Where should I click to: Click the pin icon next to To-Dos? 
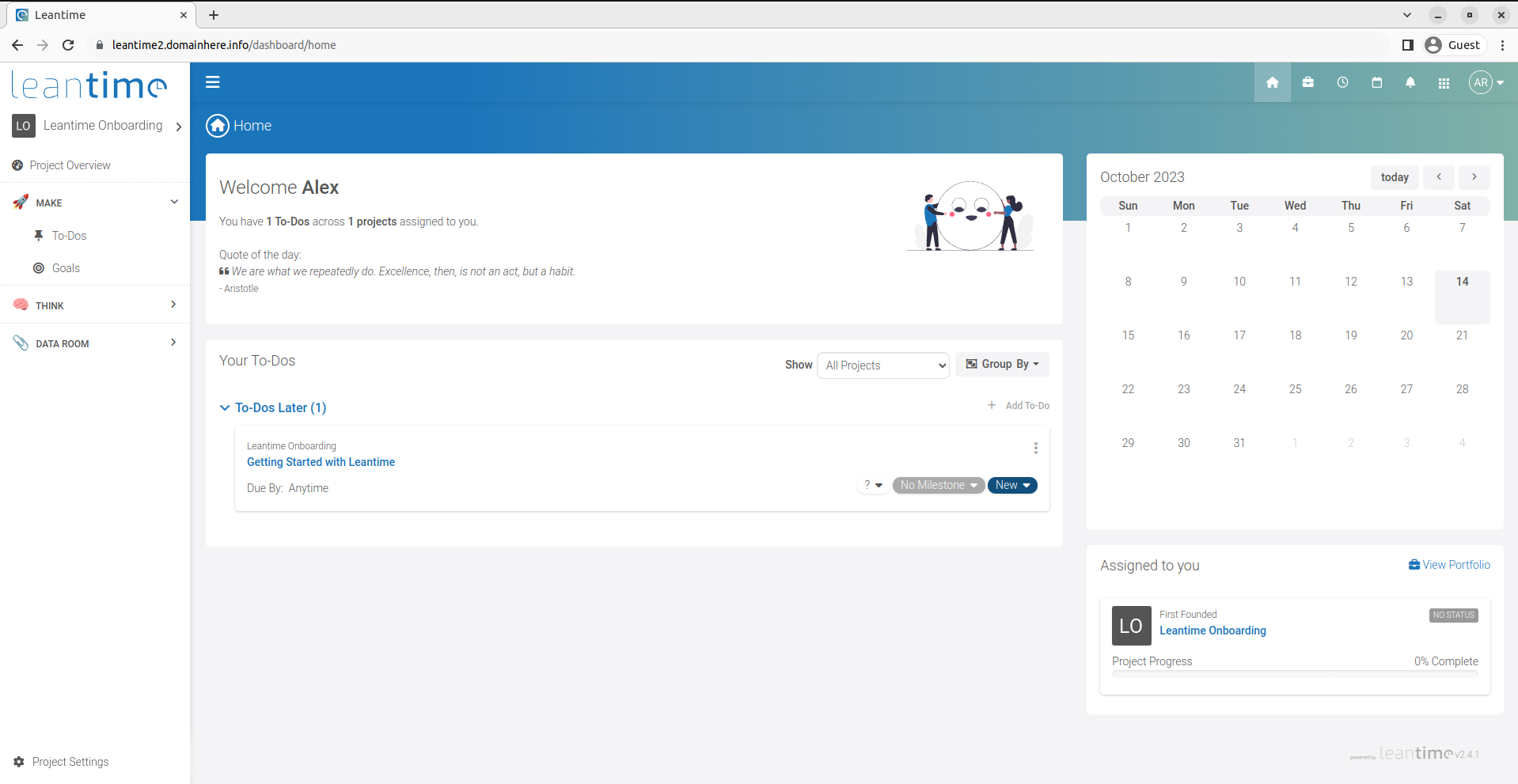click(38, 236)
